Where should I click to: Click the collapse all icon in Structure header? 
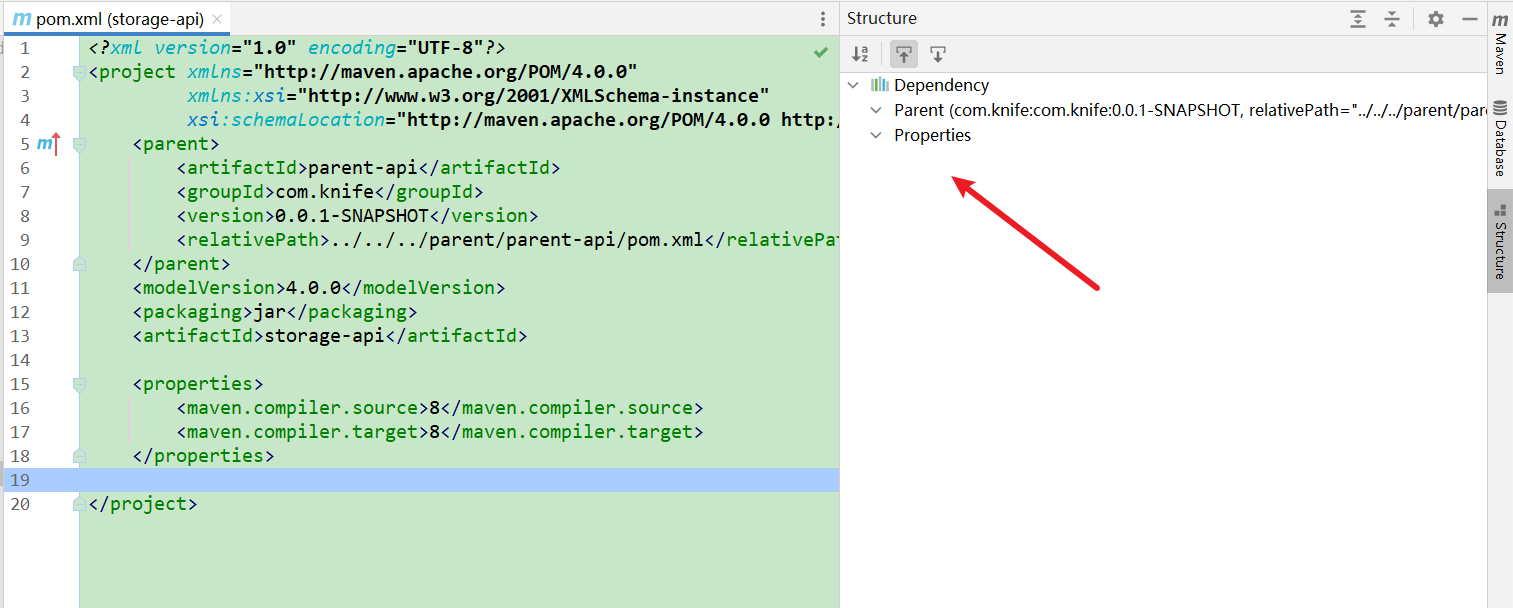tap(1392, 17)
